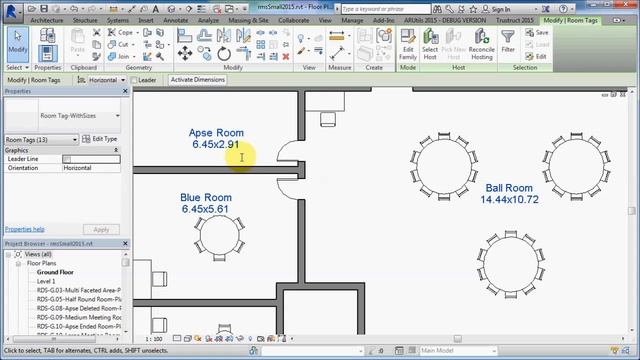The height and width of the screenshot is (360, 640).
Task: Click the Reconcile Hosting button
Action: click(x=482, y=44)
